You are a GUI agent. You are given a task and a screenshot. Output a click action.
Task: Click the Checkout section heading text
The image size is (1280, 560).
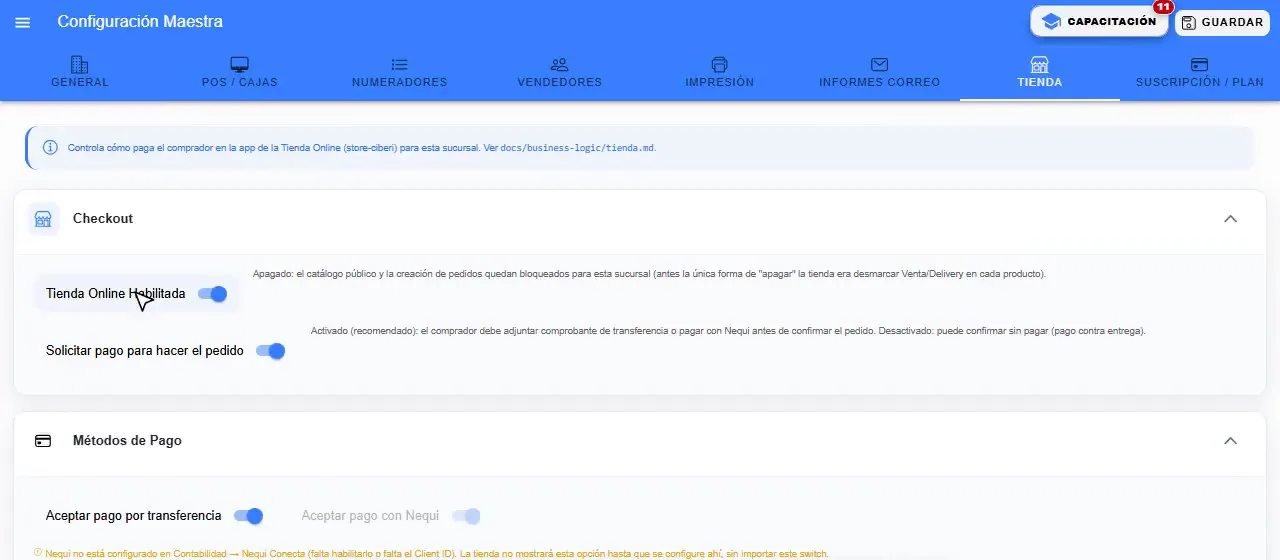pyautogui.click(x=103, y=219)
